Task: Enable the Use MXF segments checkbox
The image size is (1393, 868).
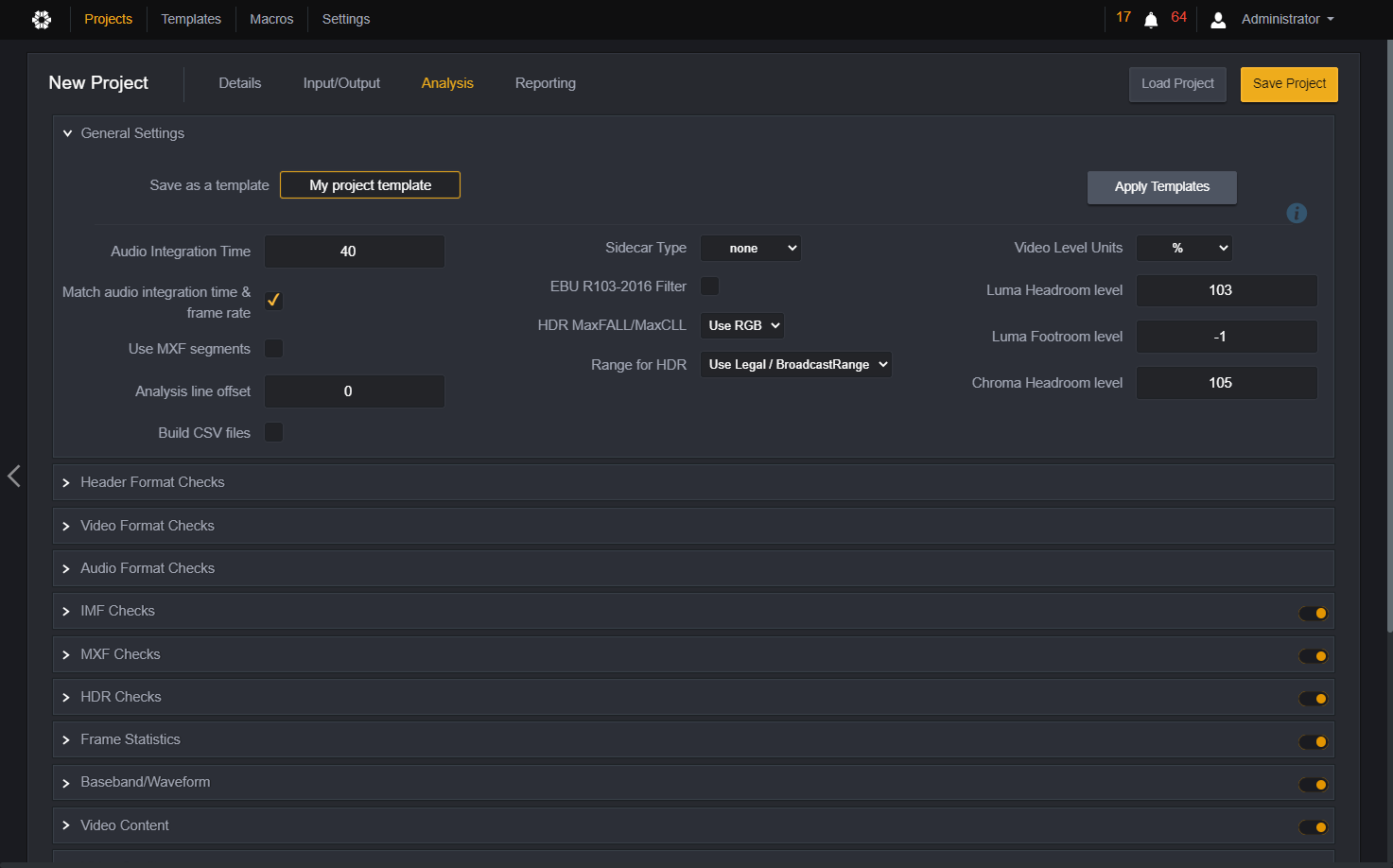Action: point(273,349)
